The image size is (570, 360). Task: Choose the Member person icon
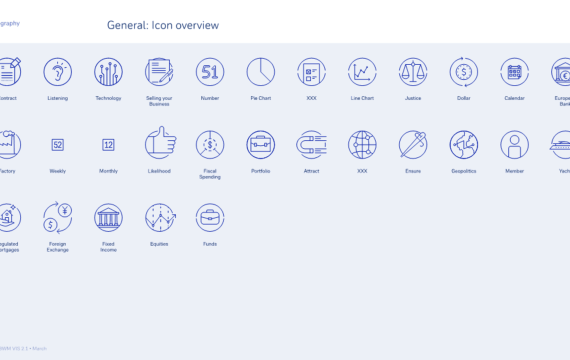coord(514,145)
